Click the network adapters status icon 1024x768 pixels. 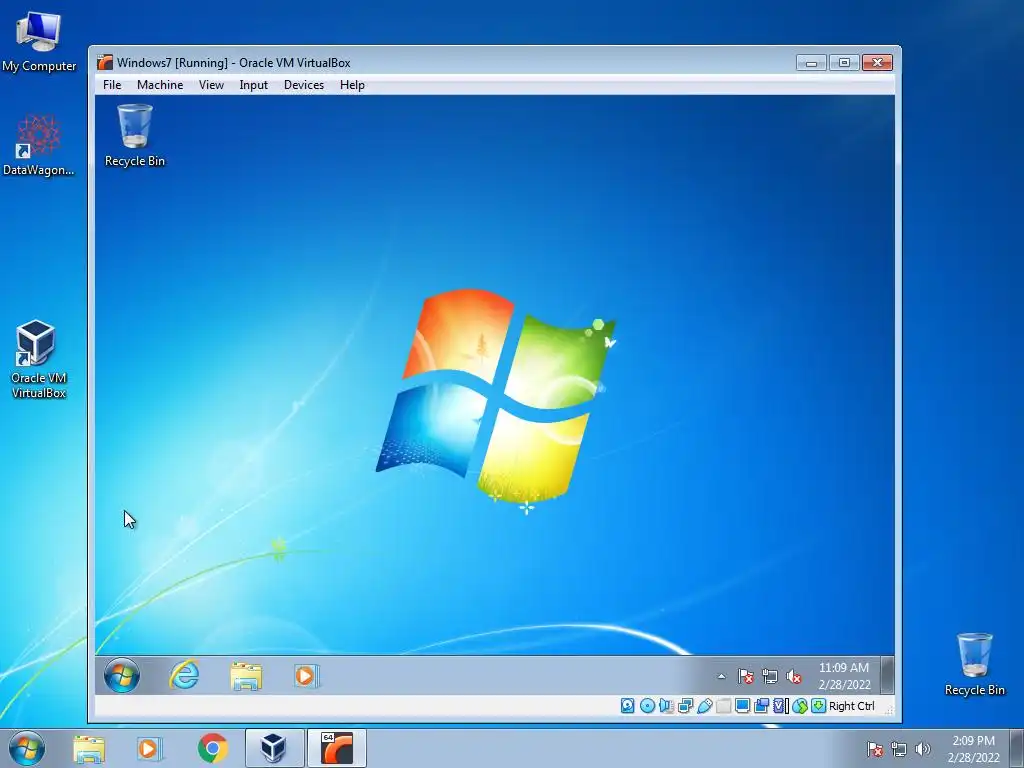685,706
